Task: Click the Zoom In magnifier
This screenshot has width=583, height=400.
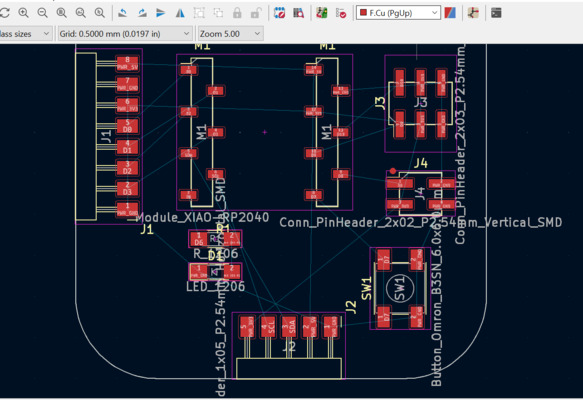Action: click(23, 13)
